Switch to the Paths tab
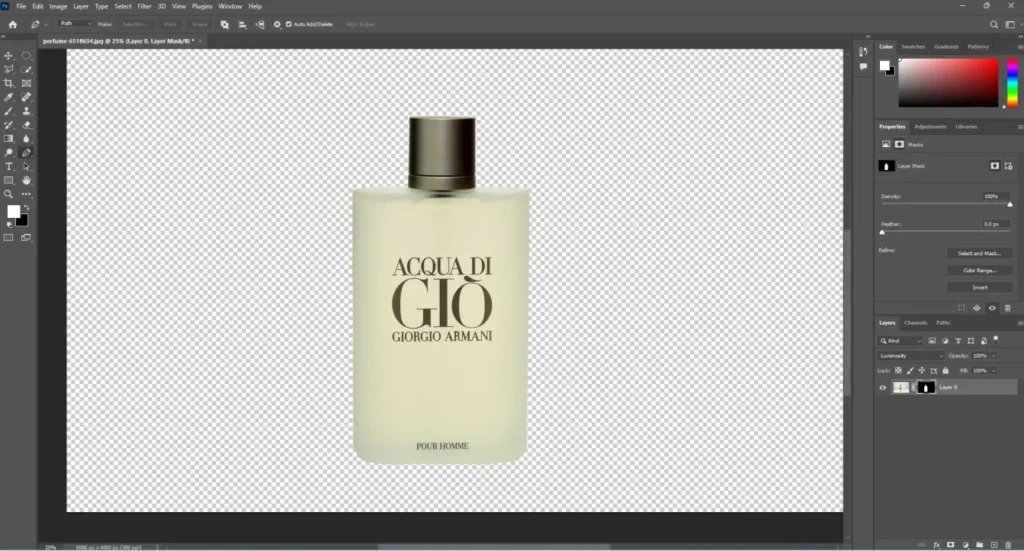This screenshot has width=1024, height=551. pyautogui.click(x=943, y=323)
